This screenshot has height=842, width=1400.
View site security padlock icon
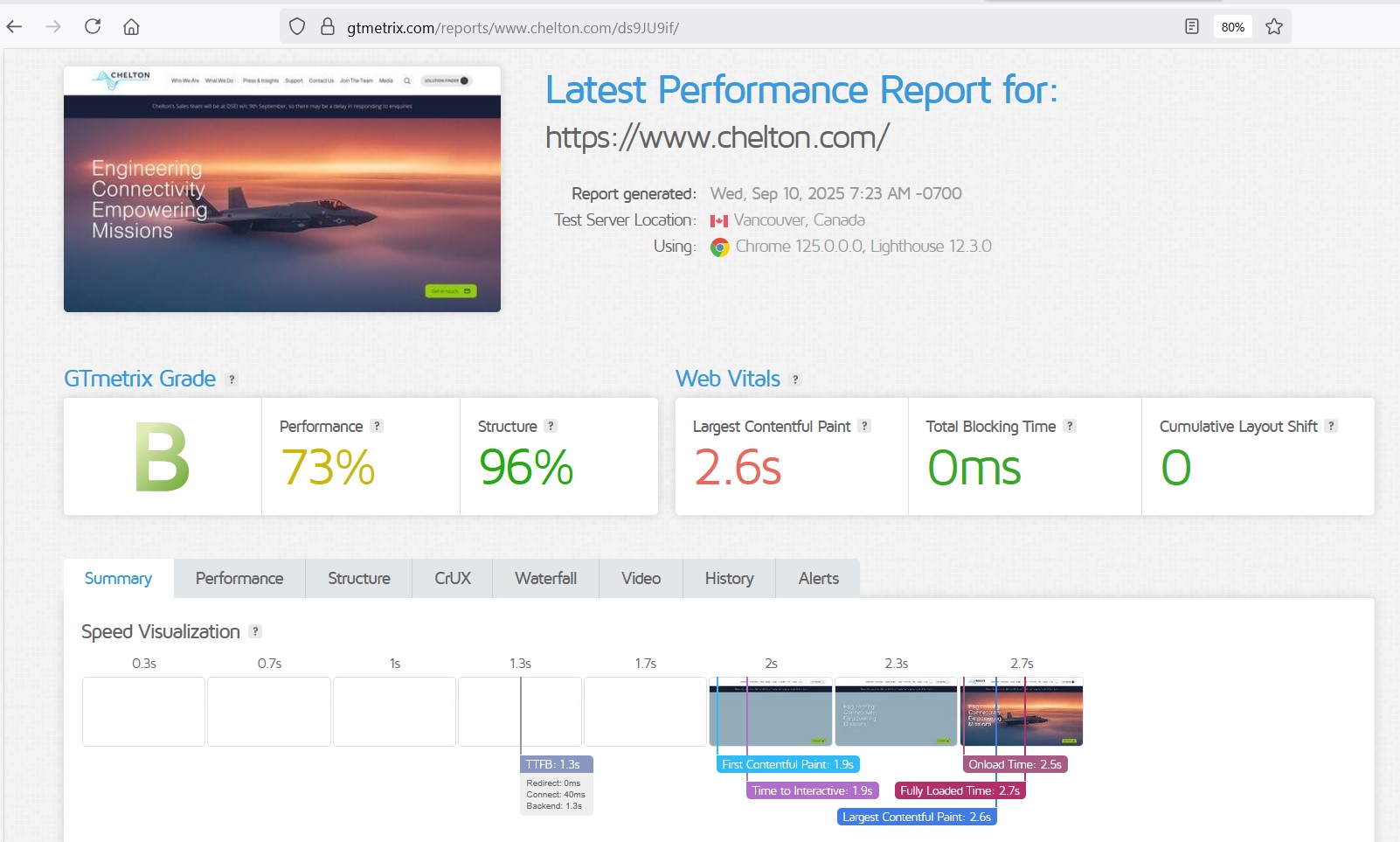(328, 26)
